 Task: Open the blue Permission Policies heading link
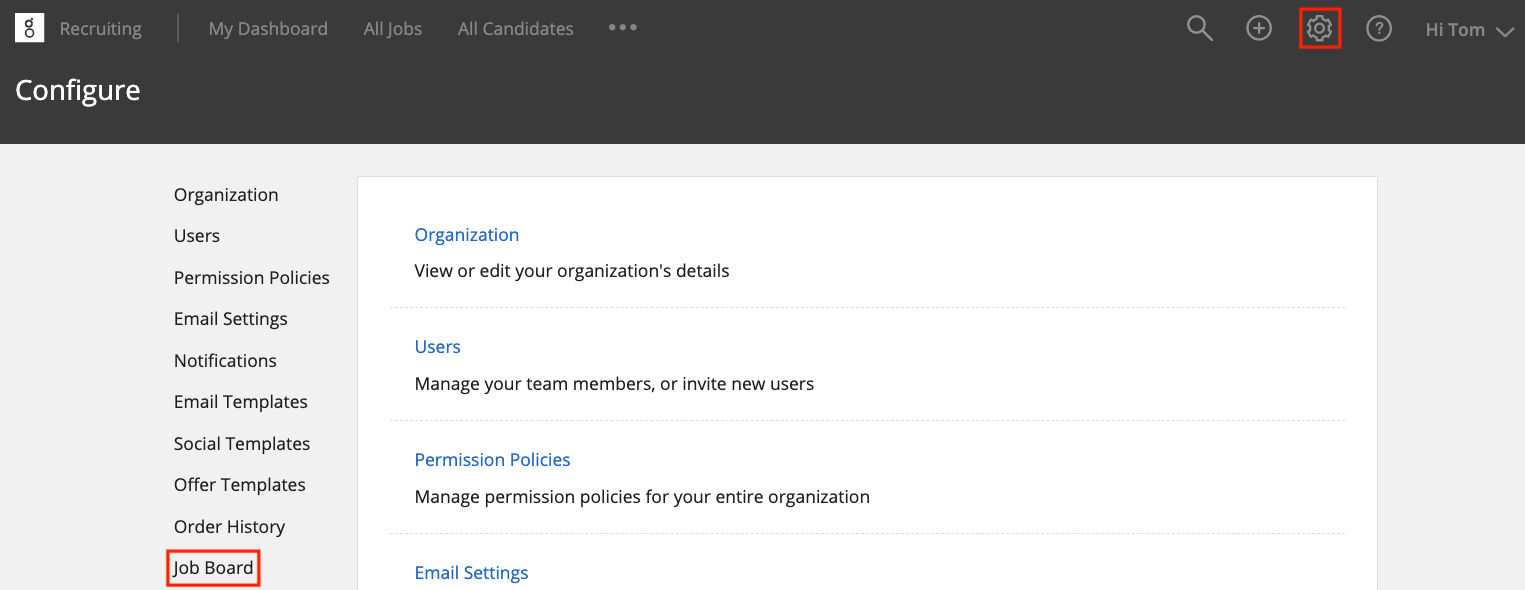click(x=492, y=460)
